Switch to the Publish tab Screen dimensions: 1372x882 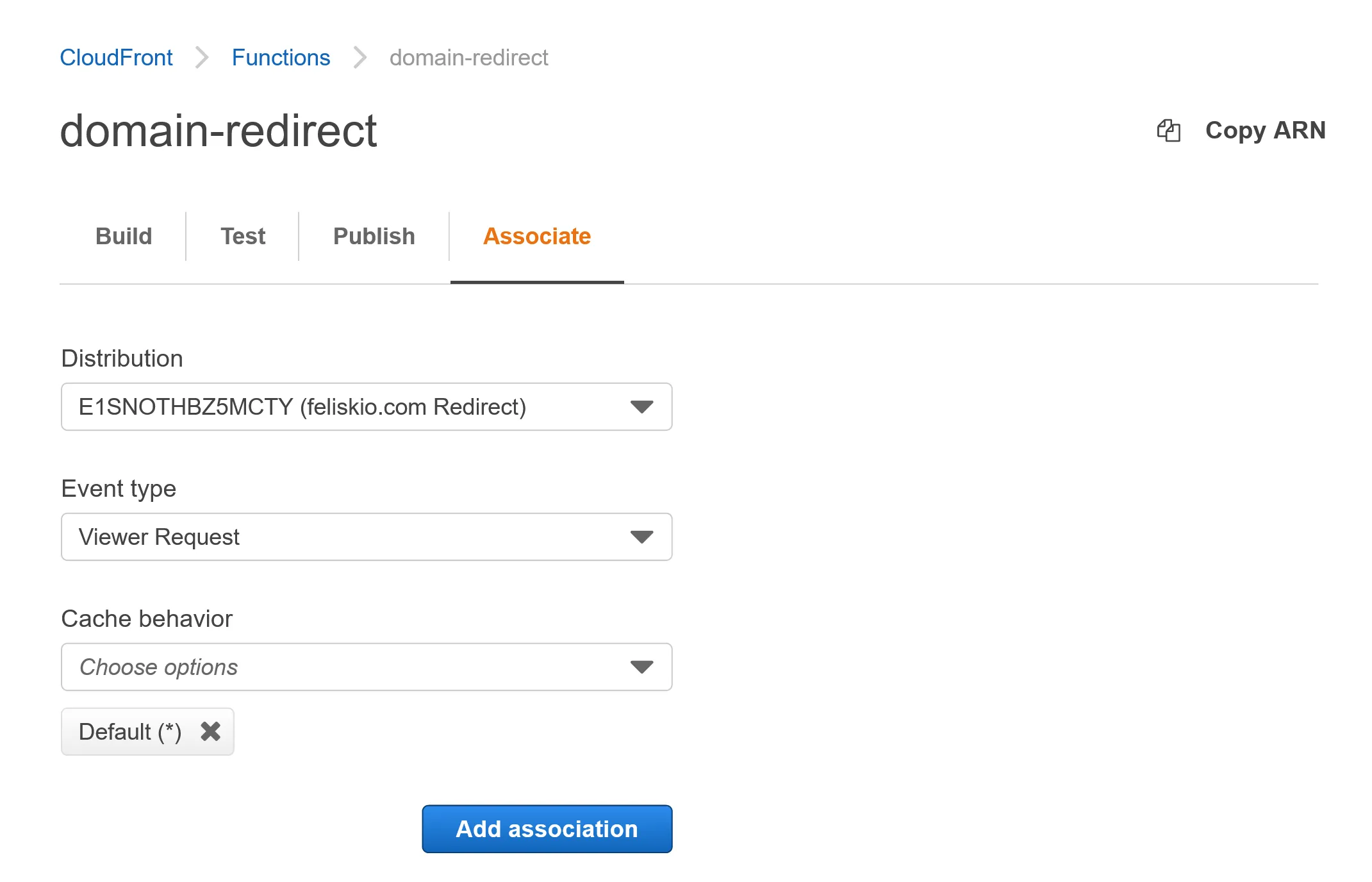375,237
